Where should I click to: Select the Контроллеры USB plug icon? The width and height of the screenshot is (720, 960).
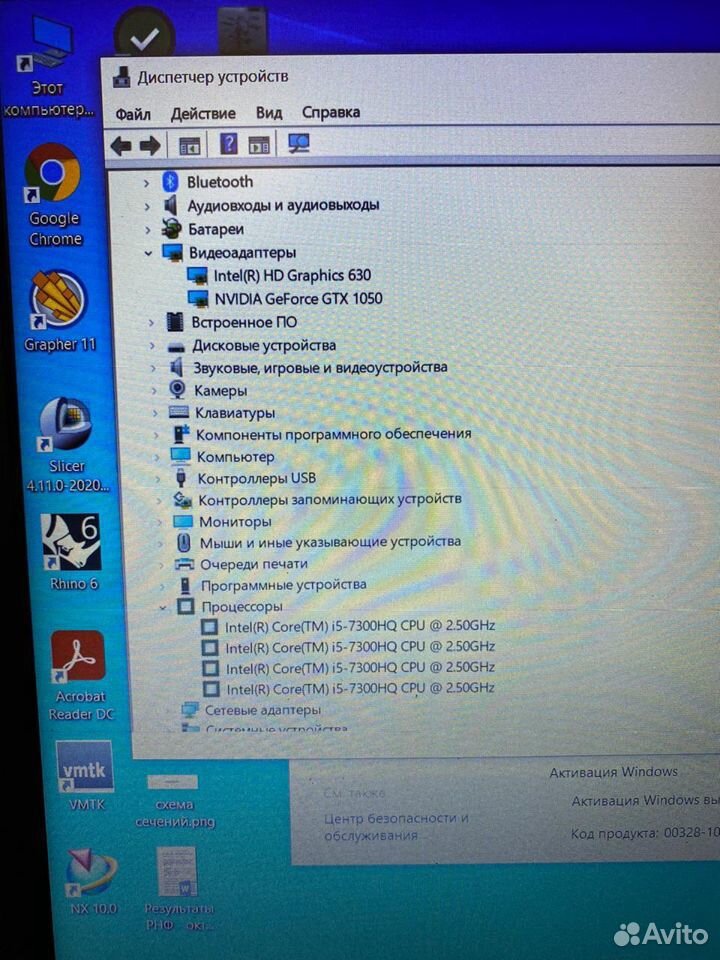click(x=181, y=478)
